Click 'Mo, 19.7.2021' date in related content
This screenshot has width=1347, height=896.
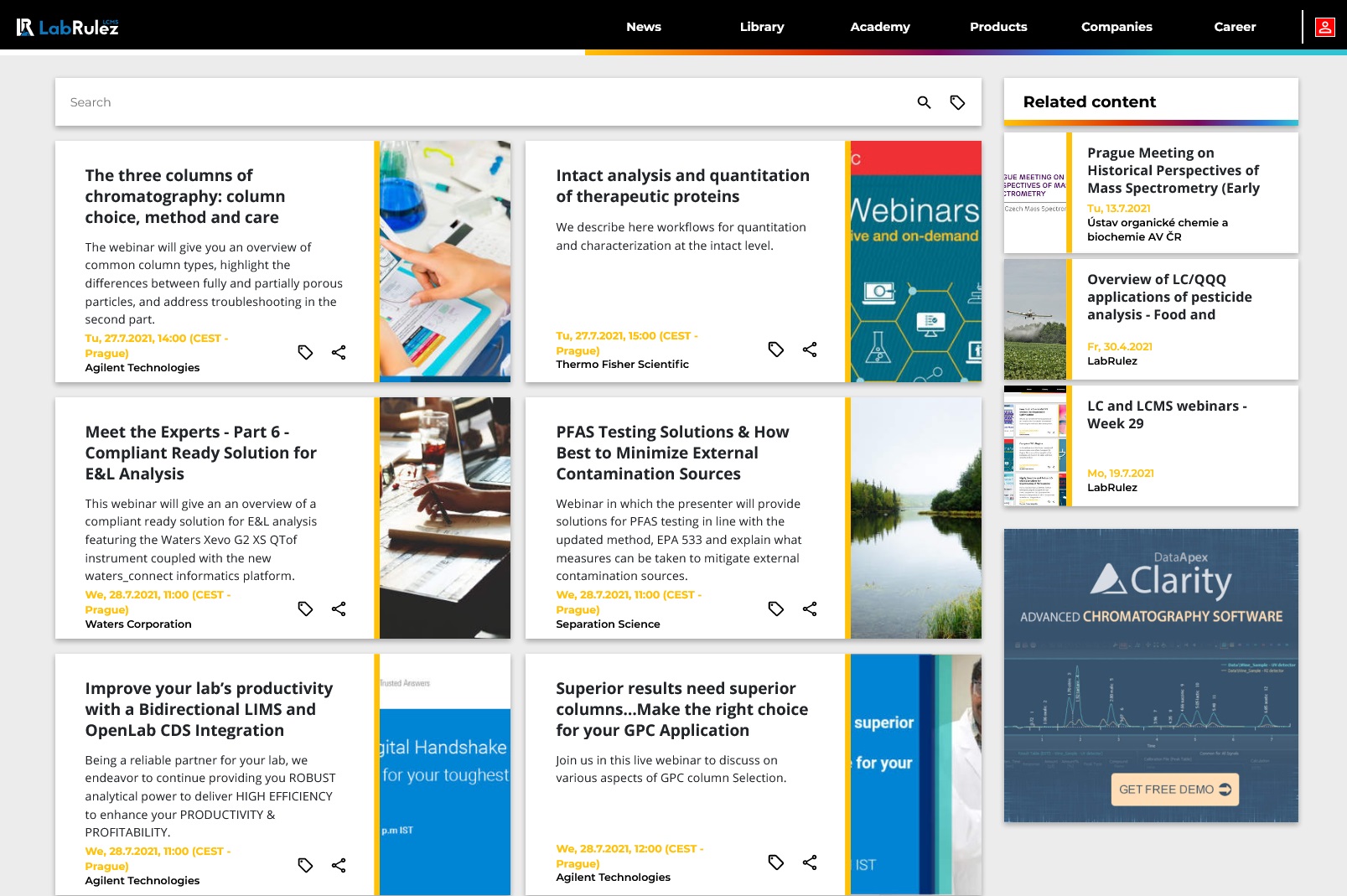point(1121,473)
